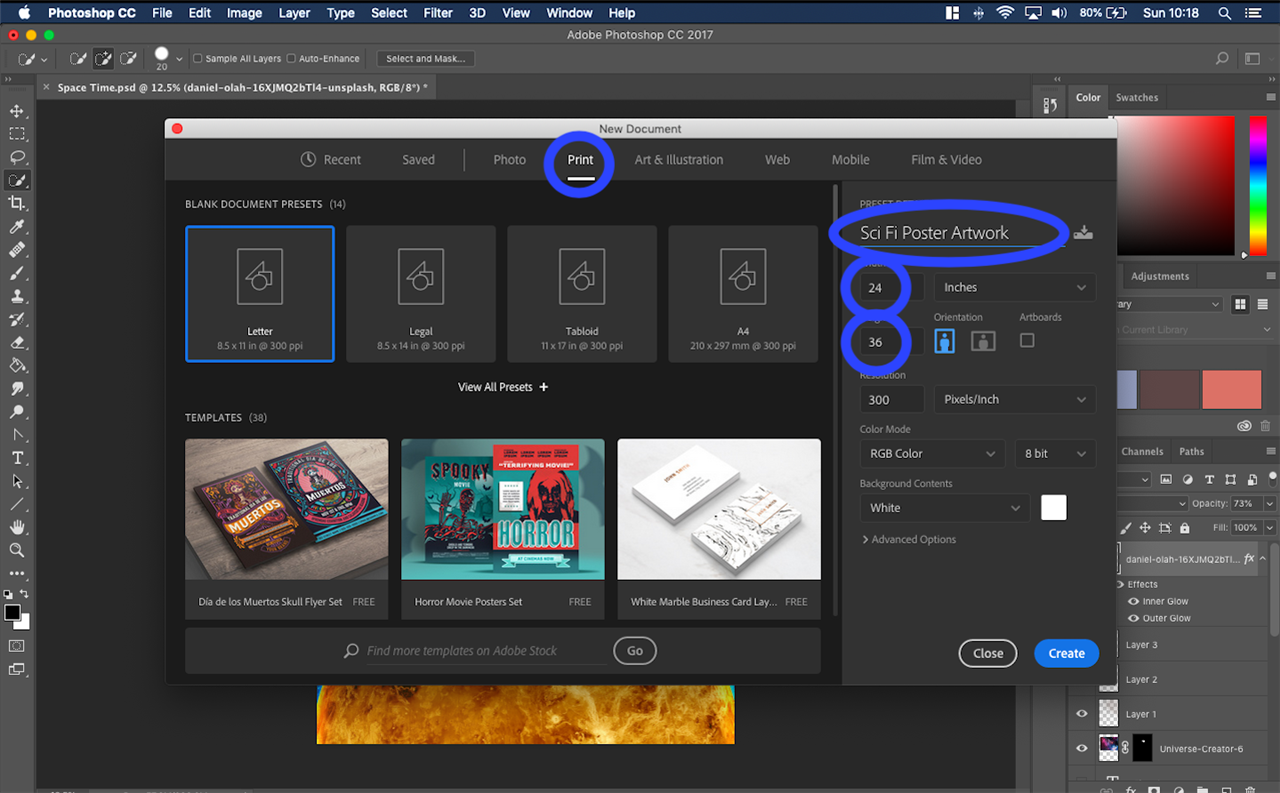Open the Pixels/Inch resolution units dropdown

(1014, 399)
